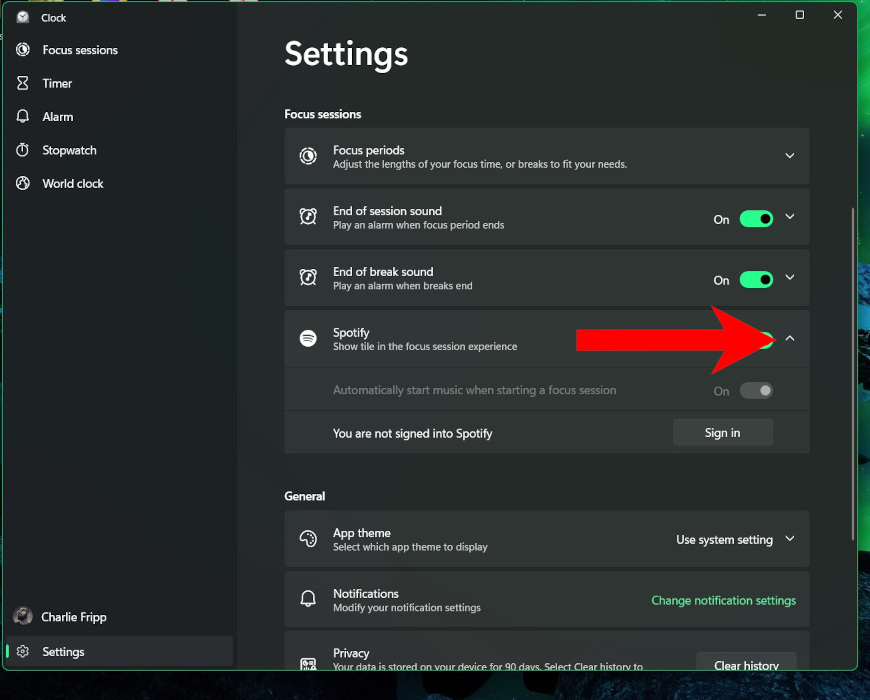
Task: Open Change notification settings
Action: point(723,600)
